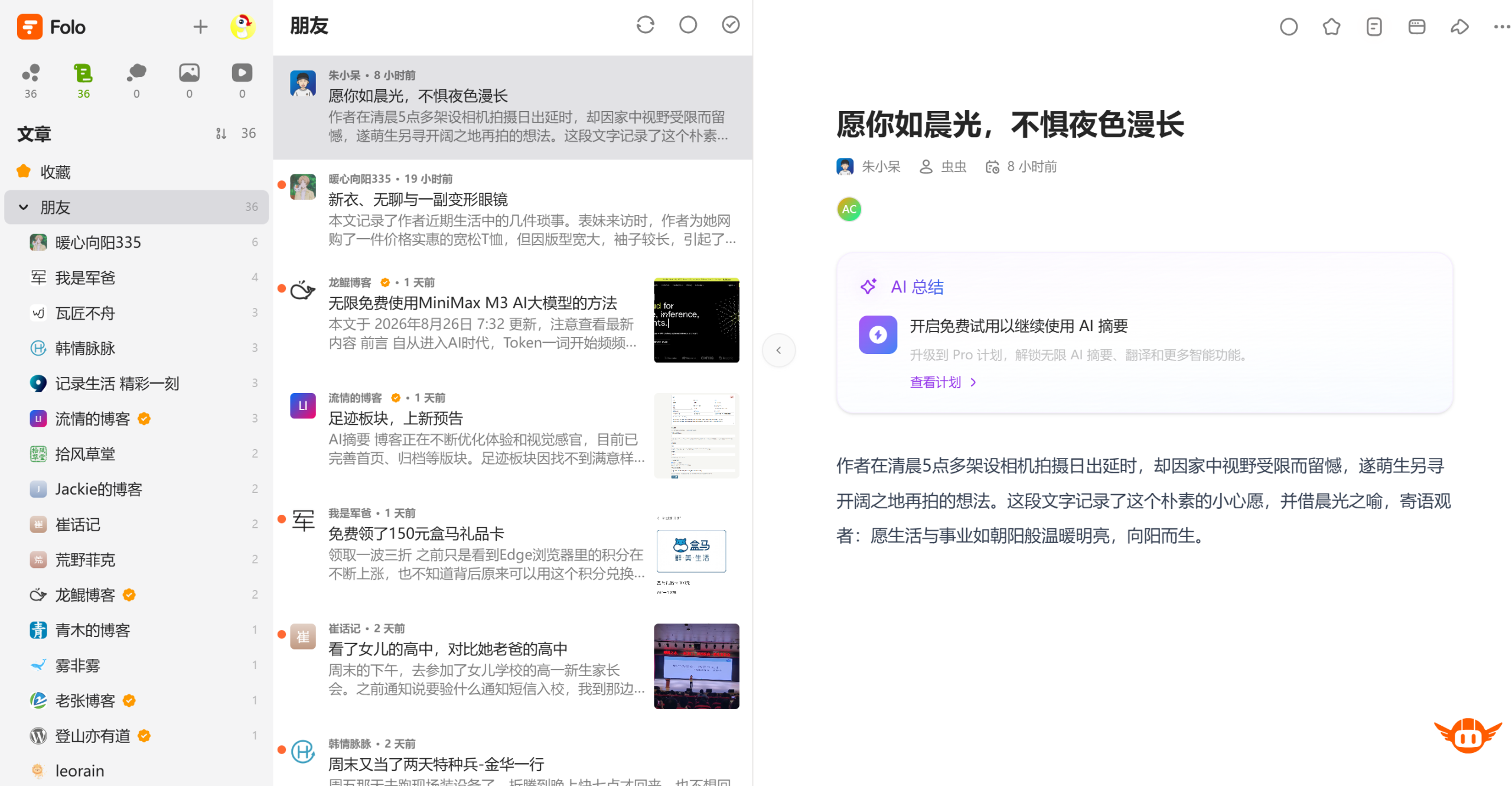Click 流情的博客 LI avatar in entry list

tap(302, 405)
